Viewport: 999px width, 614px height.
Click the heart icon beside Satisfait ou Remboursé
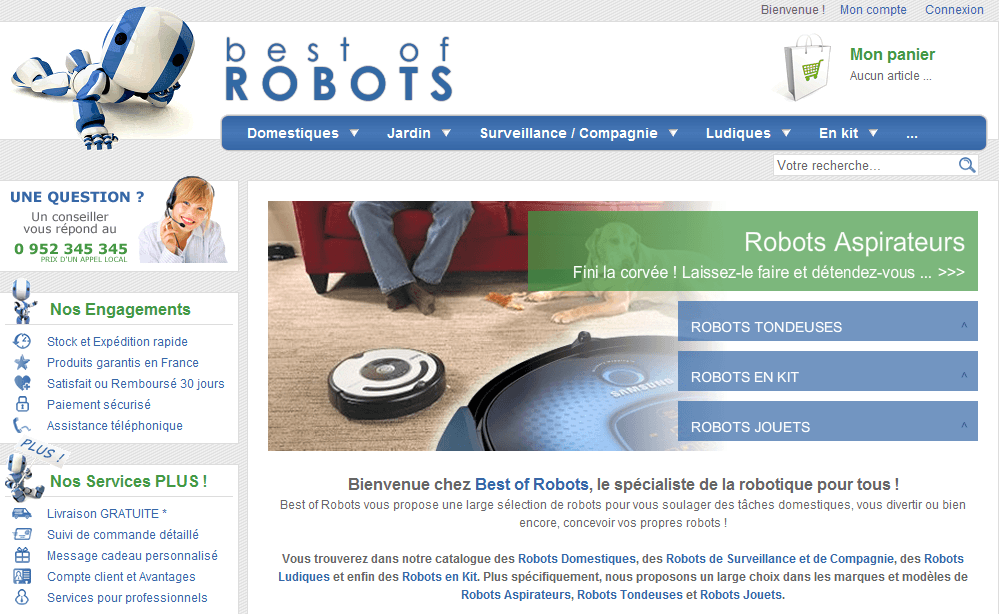coord(22,383)
